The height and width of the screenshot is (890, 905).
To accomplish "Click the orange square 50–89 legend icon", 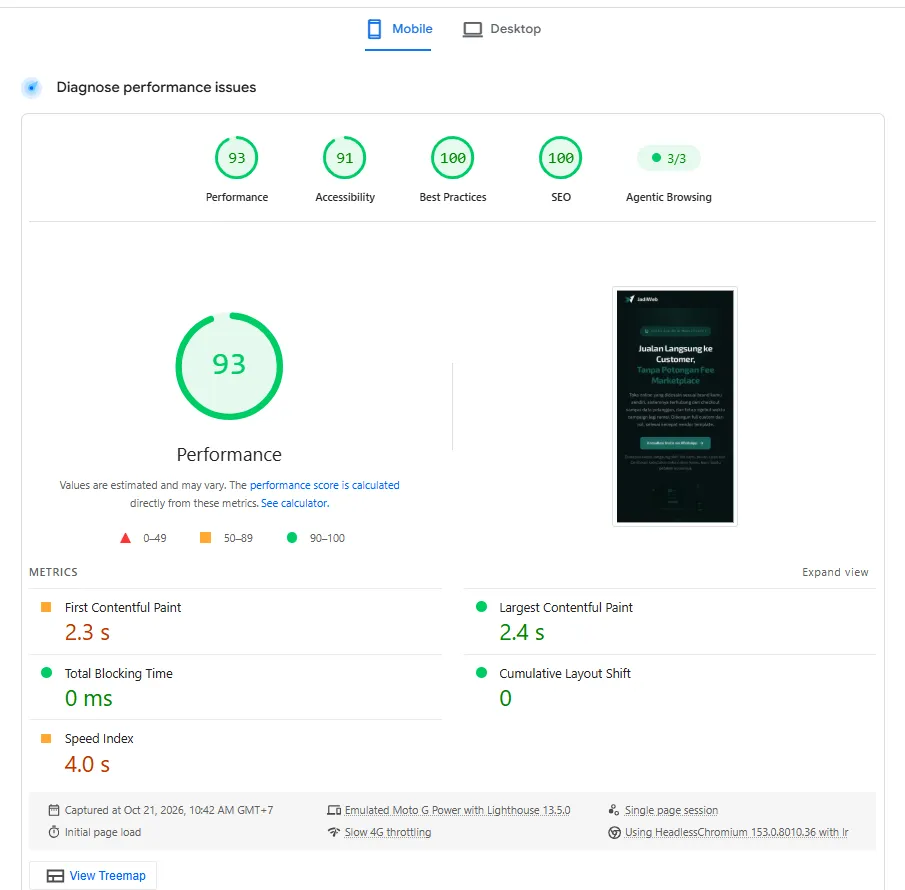I will [x=205, y=537].
